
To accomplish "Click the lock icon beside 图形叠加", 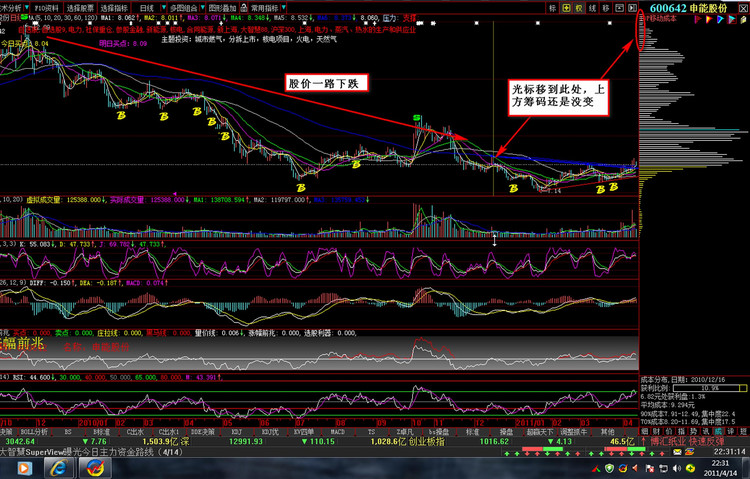I will [244, 8].
